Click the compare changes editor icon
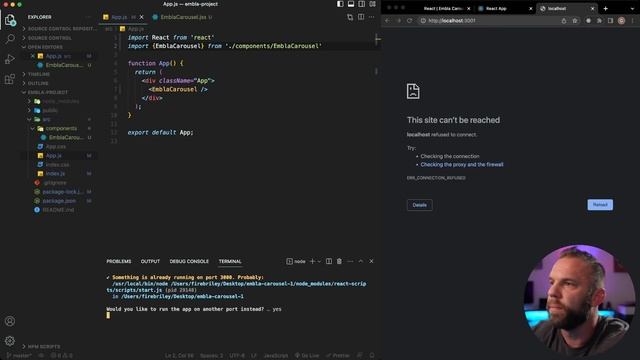The height and width of the screenshot is (360, 640). click(x=350, y=17)
